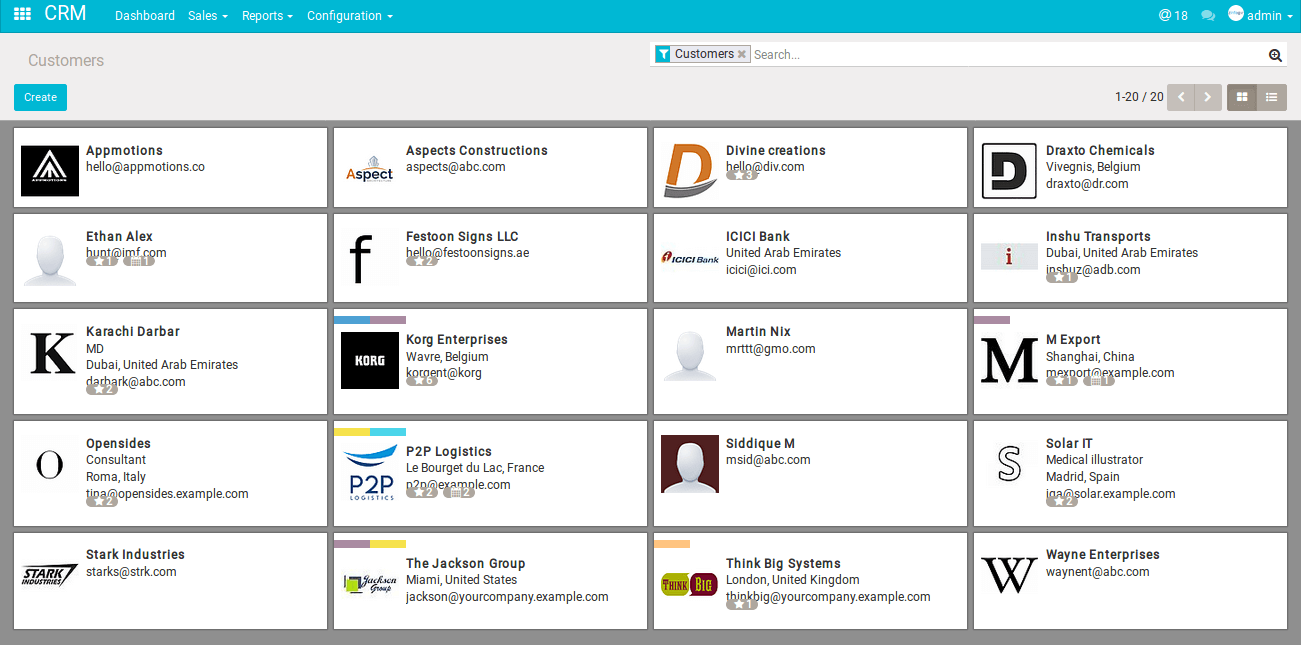Expand the Sales menu
The width and height of the screenshot is (1301, 645).
point(208,16)
